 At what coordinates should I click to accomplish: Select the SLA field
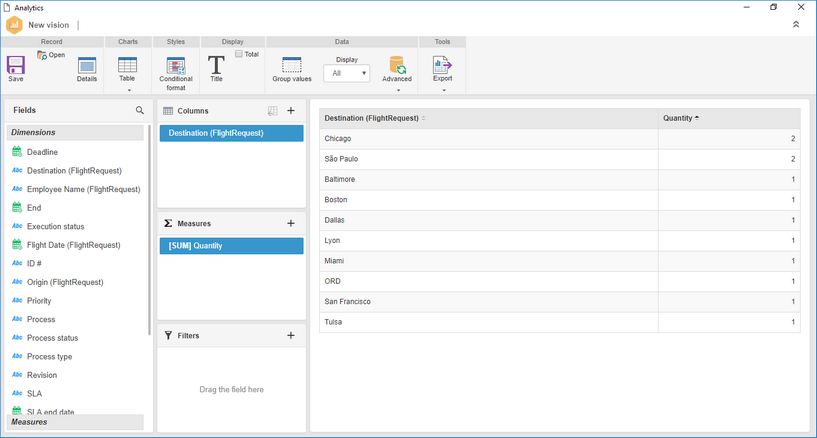click(x=34, y=393)
